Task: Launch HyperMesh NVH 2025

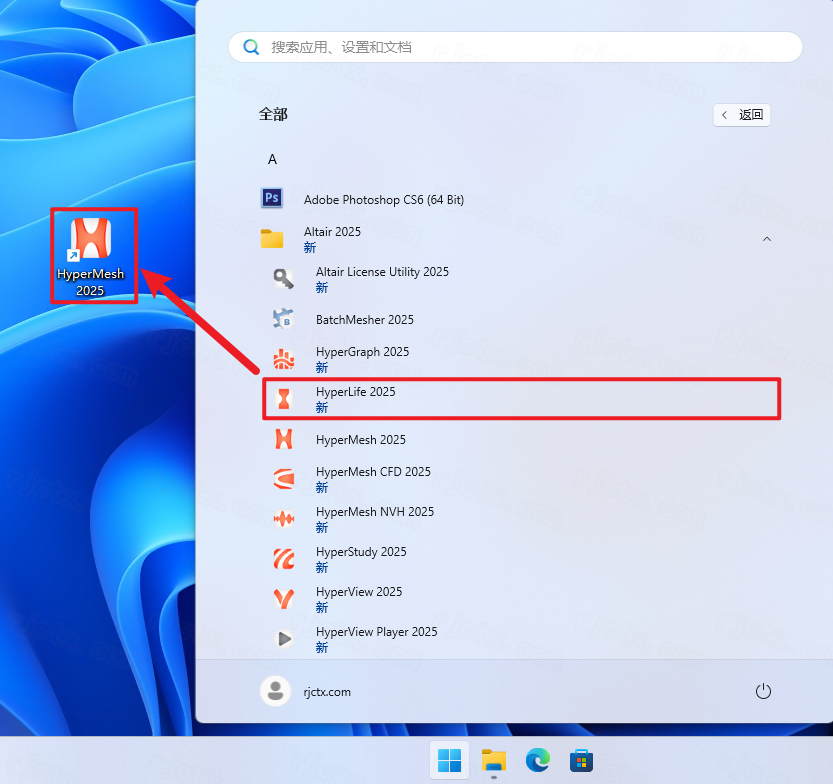Action: (x=374, y=519)
